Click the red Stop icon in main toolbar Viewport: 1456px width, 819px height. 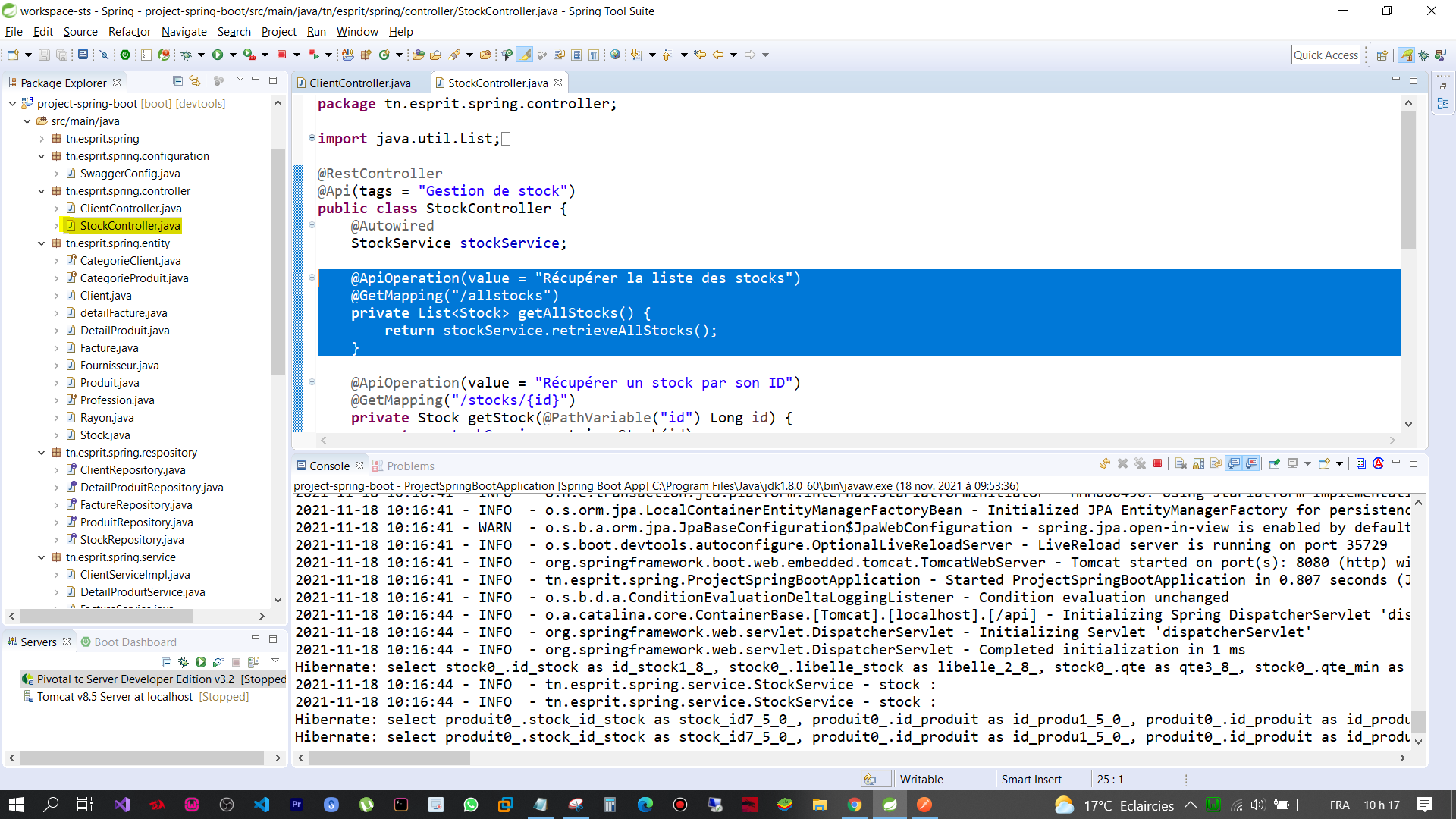click(281, 55)
